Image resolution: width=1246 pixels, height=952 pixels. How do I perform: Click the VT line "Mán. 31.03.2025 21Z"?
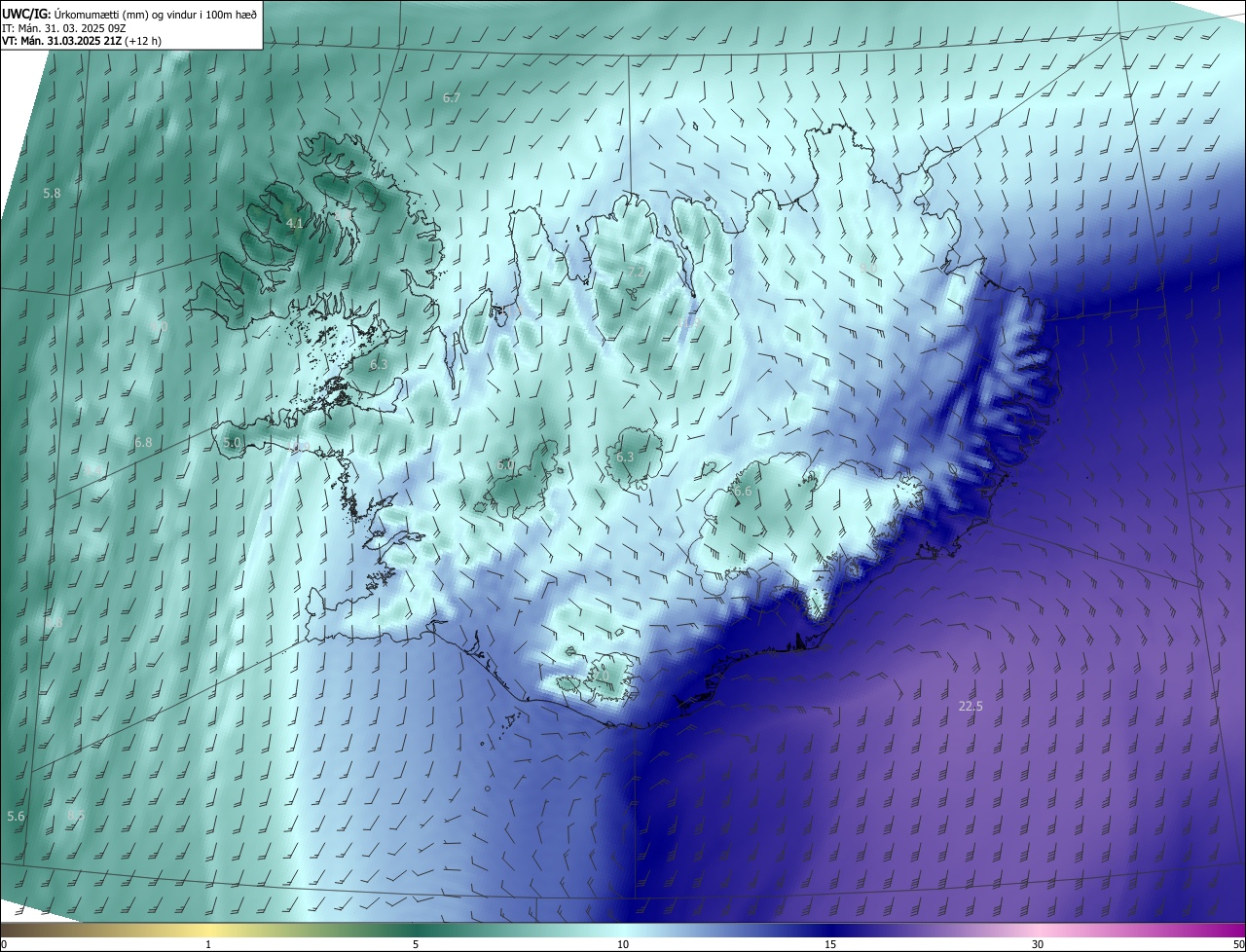[x=72, y=41]
